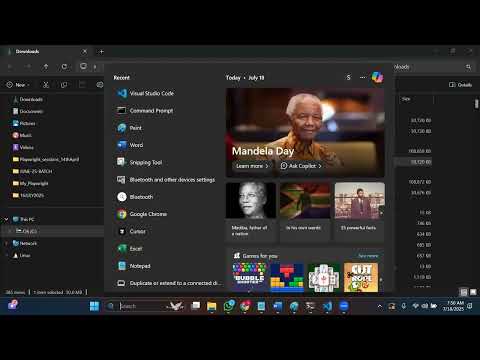Open the Mahjong solitaire game thumbnail
The image size is (480, 360).
(324, 277)
